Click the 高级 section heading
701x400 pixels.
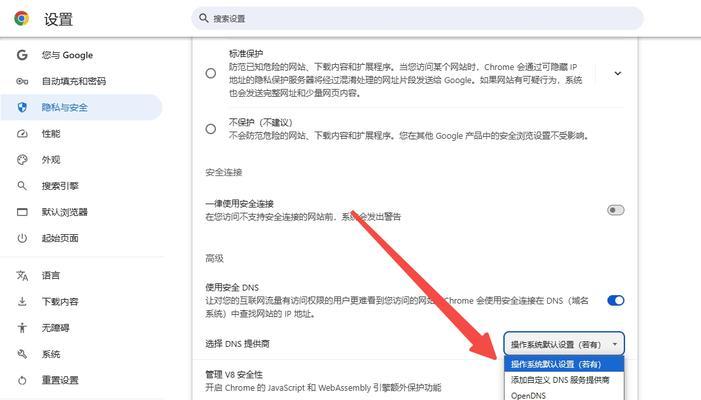coord(214,258)
